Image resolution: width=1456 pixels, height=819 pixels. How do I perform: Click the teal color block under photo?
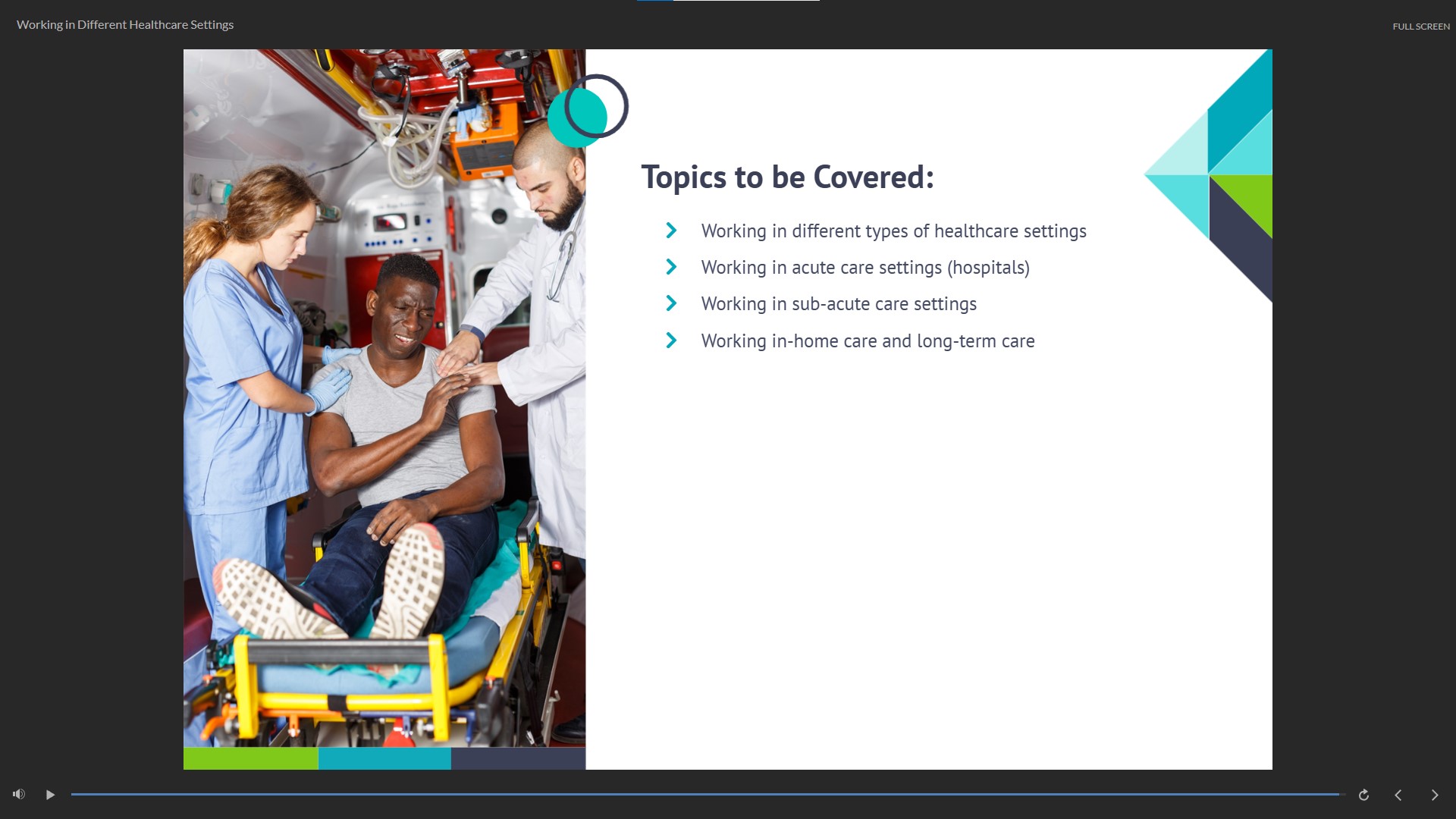(384, 758)
